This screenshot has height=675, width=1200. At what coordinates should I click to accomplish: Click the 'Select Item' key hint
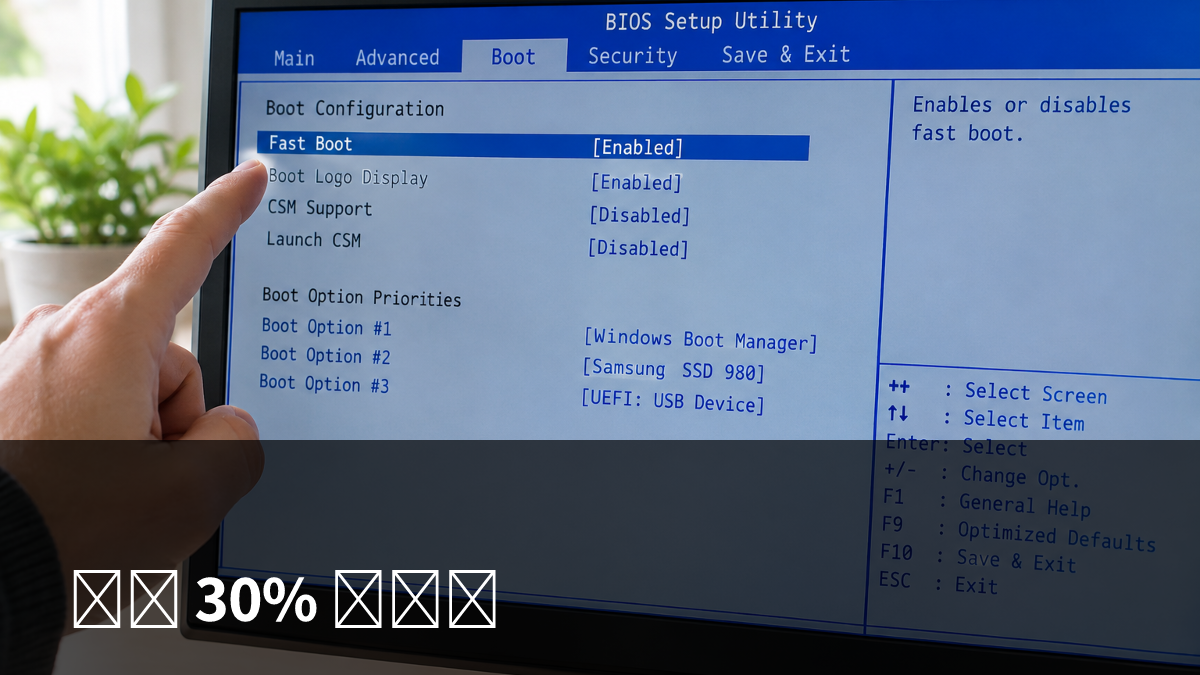coord(985,419)
